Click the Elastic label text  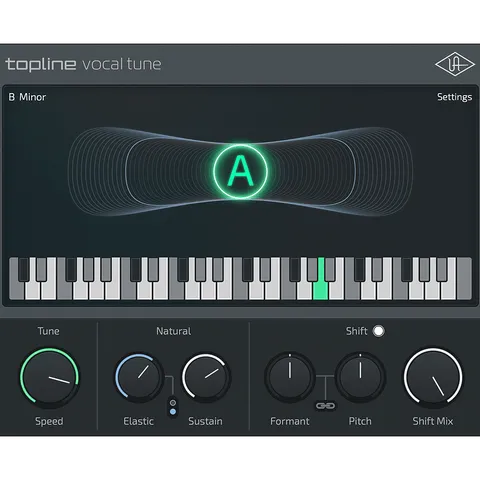click(138, 421)
